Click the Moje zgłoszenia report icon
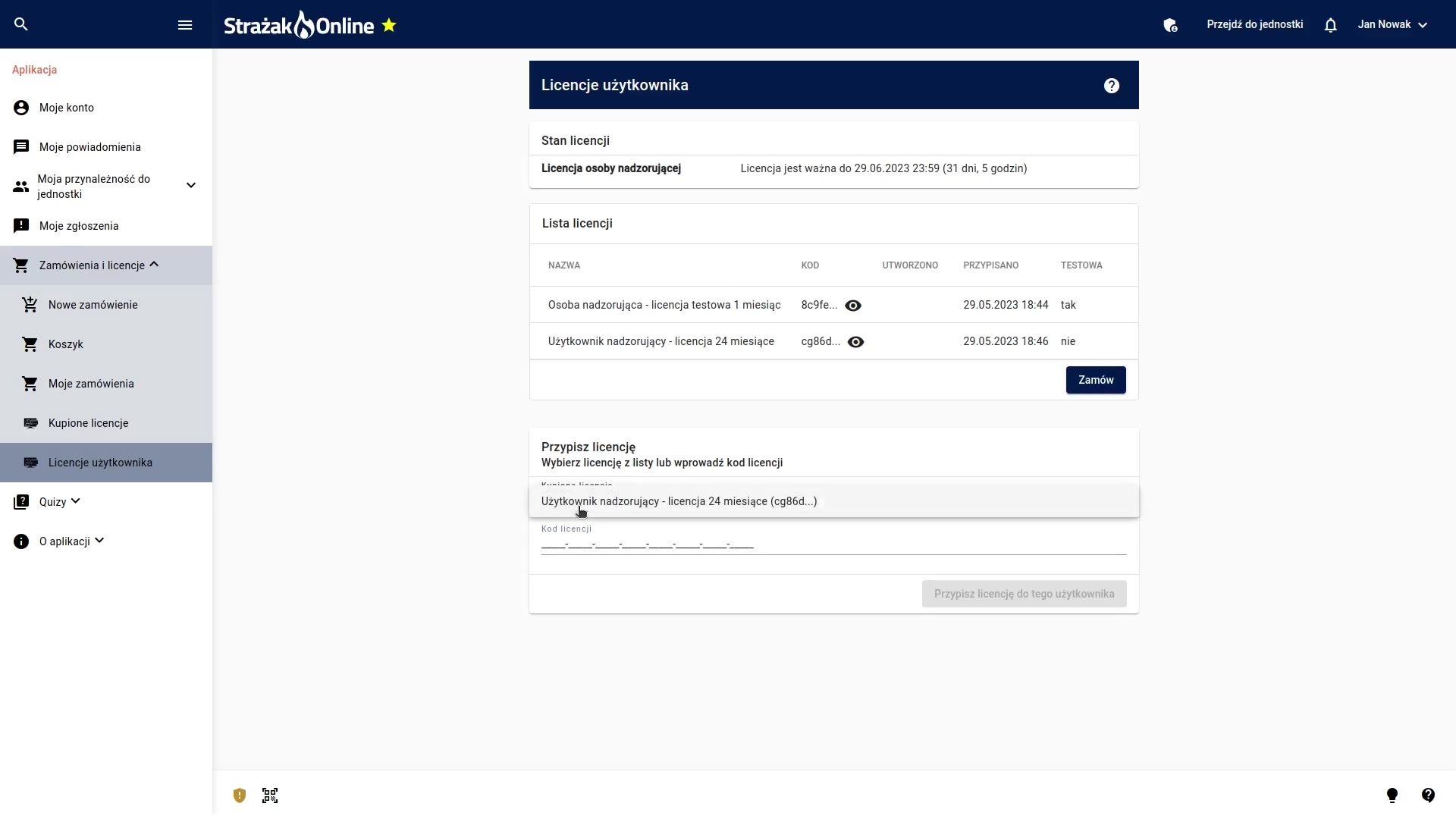Viewport: 1456px width, 819px height. pos(21,226)
